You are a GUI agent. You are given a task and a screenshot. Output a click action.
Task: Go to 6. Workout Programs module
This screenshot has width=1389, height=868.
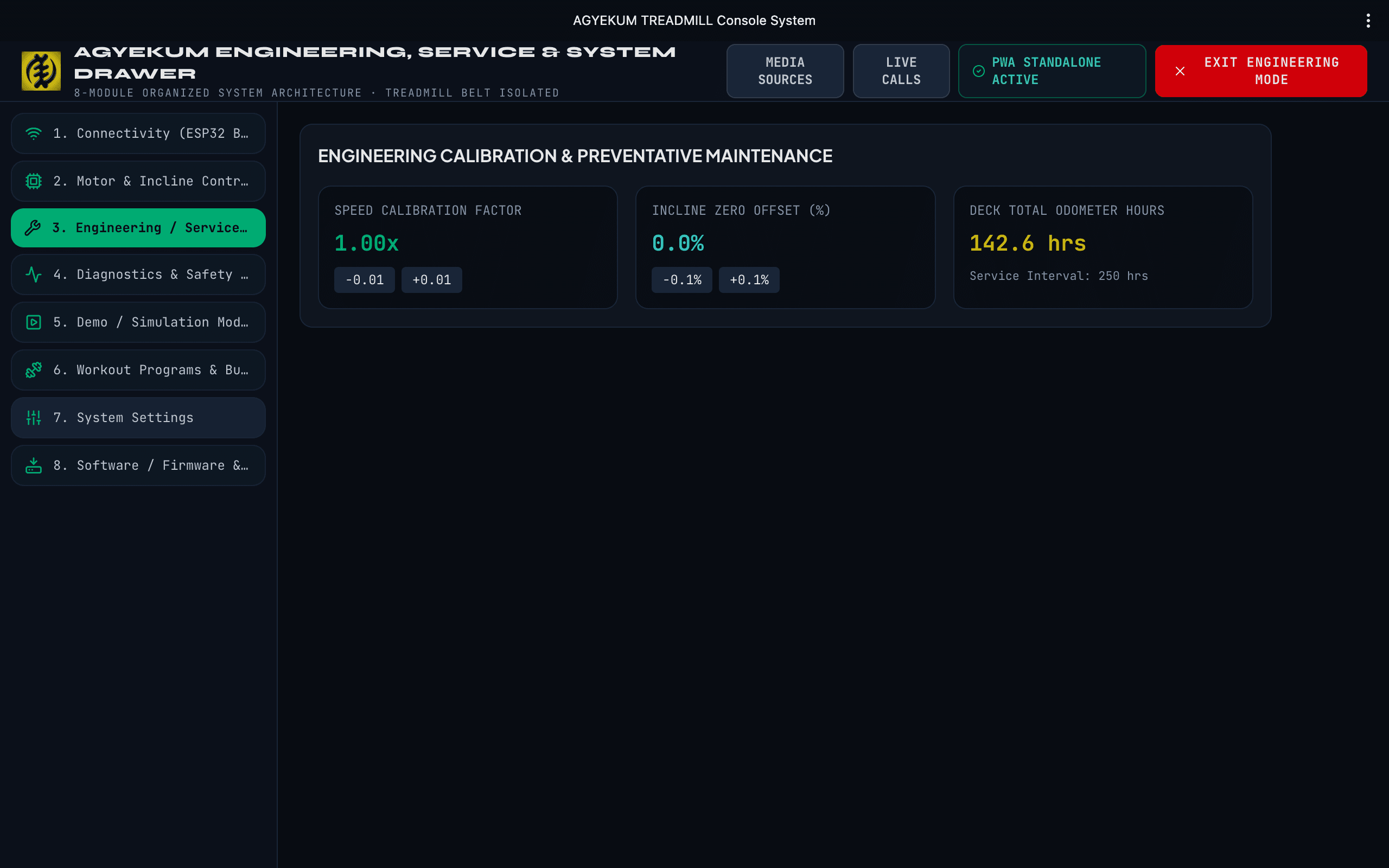click(138, 369)
